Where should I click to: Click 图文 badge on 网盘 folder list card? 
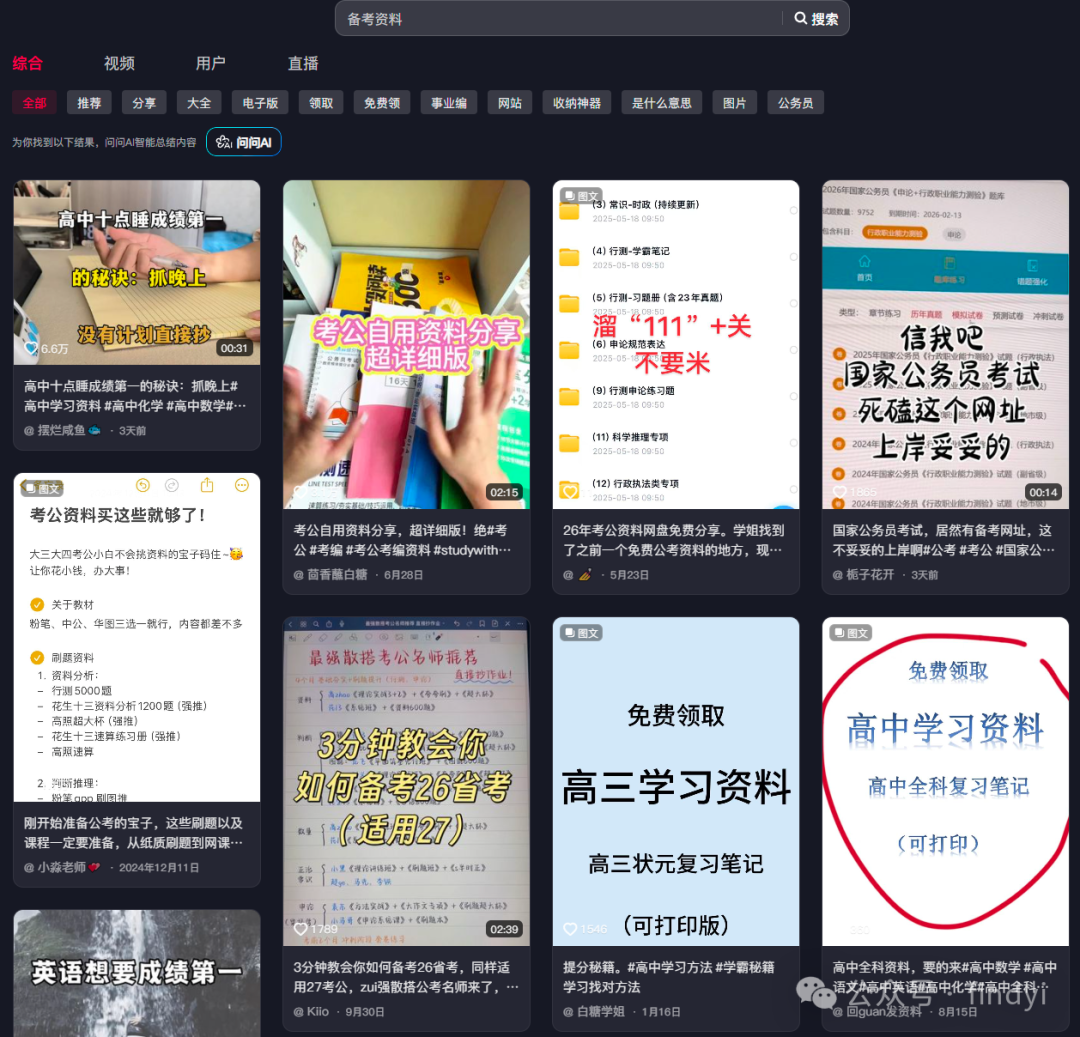point(581,196)
